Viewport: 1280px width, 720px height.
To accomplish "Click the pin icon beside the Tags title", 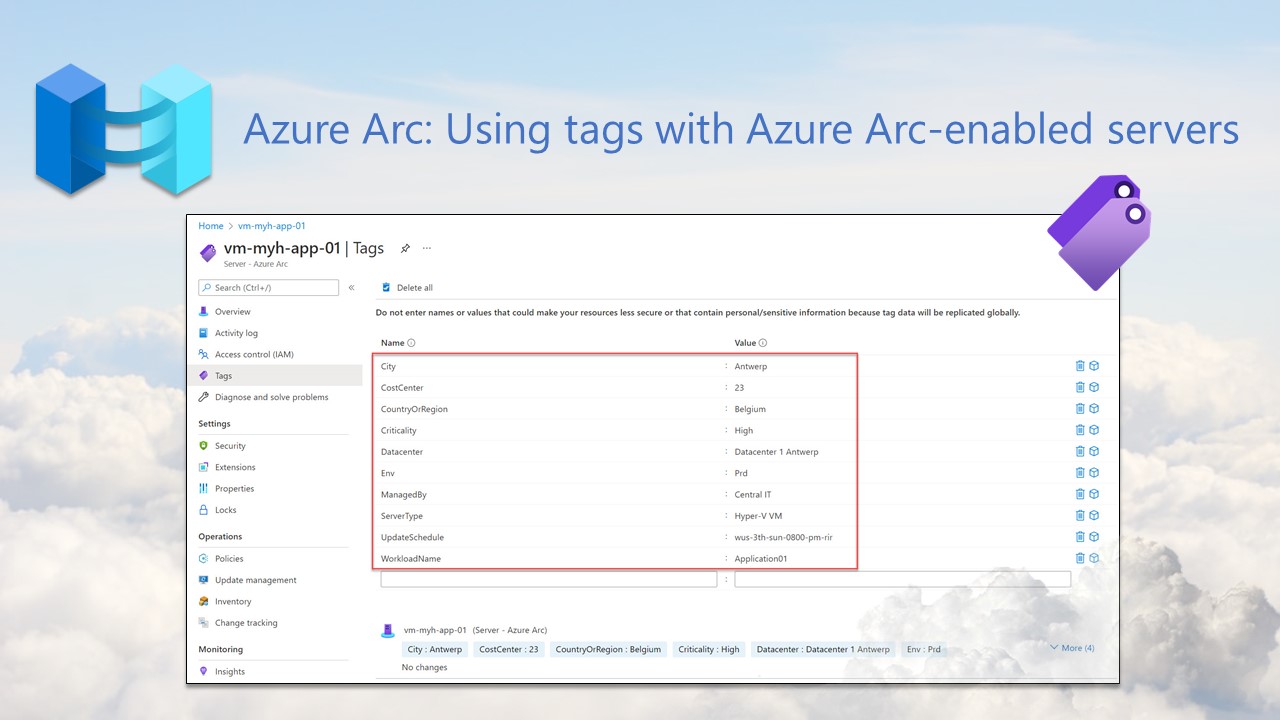I will 404,248.
